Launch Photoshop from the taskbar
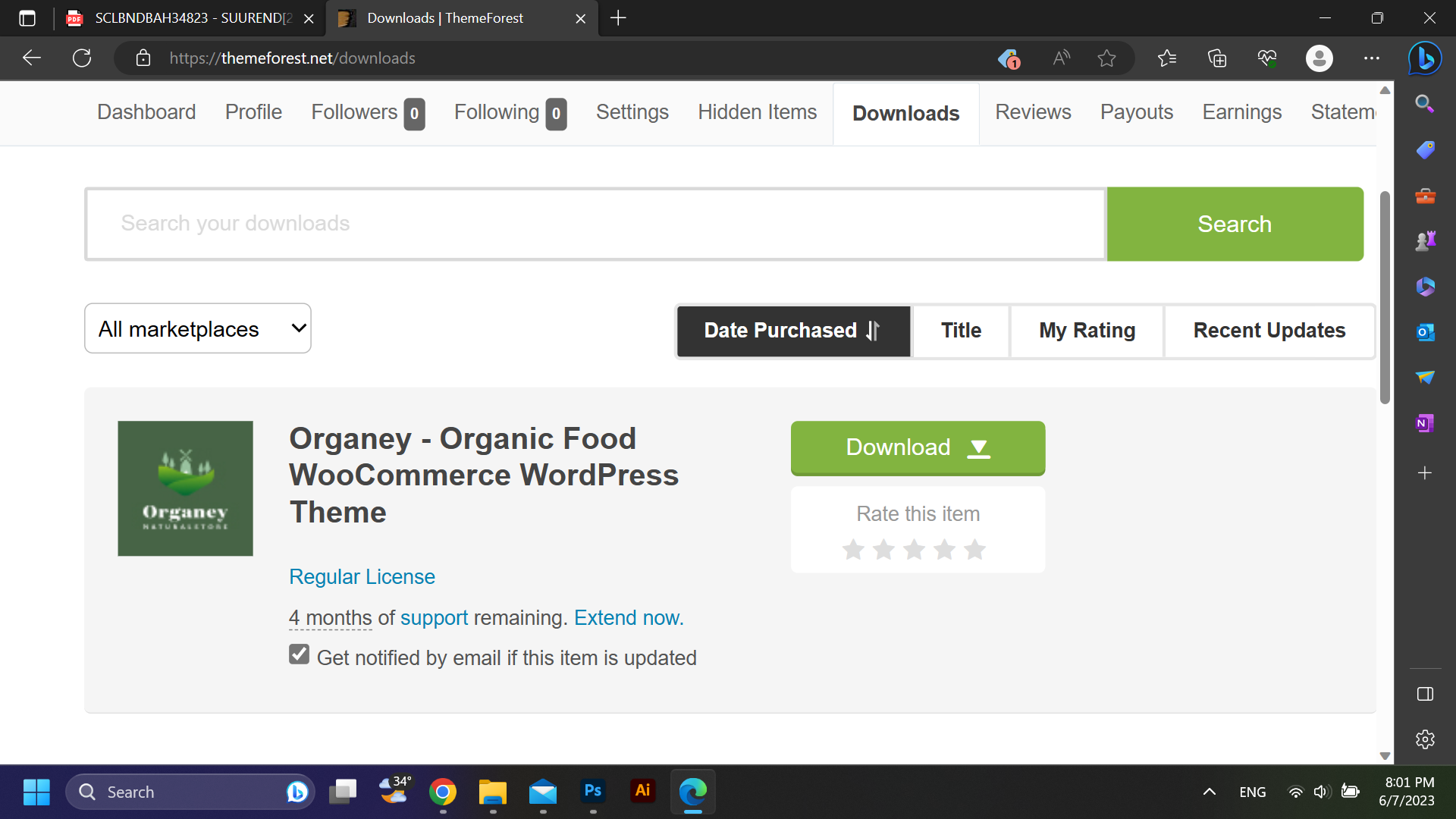1456x819 pixels. pos(593,792)
